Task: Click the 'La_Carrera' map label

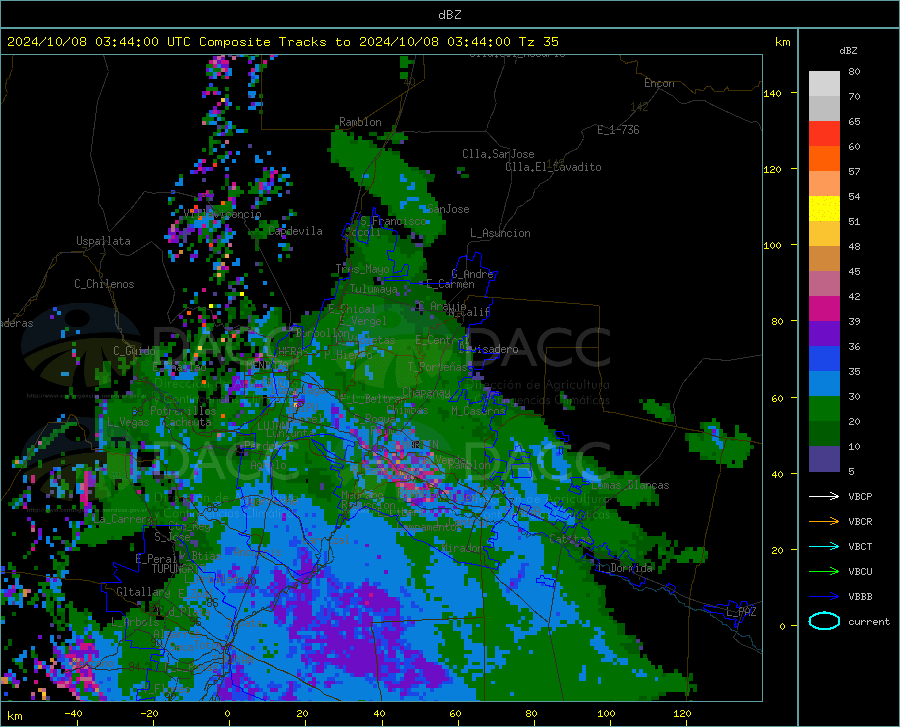Action: tap(121, 519)
